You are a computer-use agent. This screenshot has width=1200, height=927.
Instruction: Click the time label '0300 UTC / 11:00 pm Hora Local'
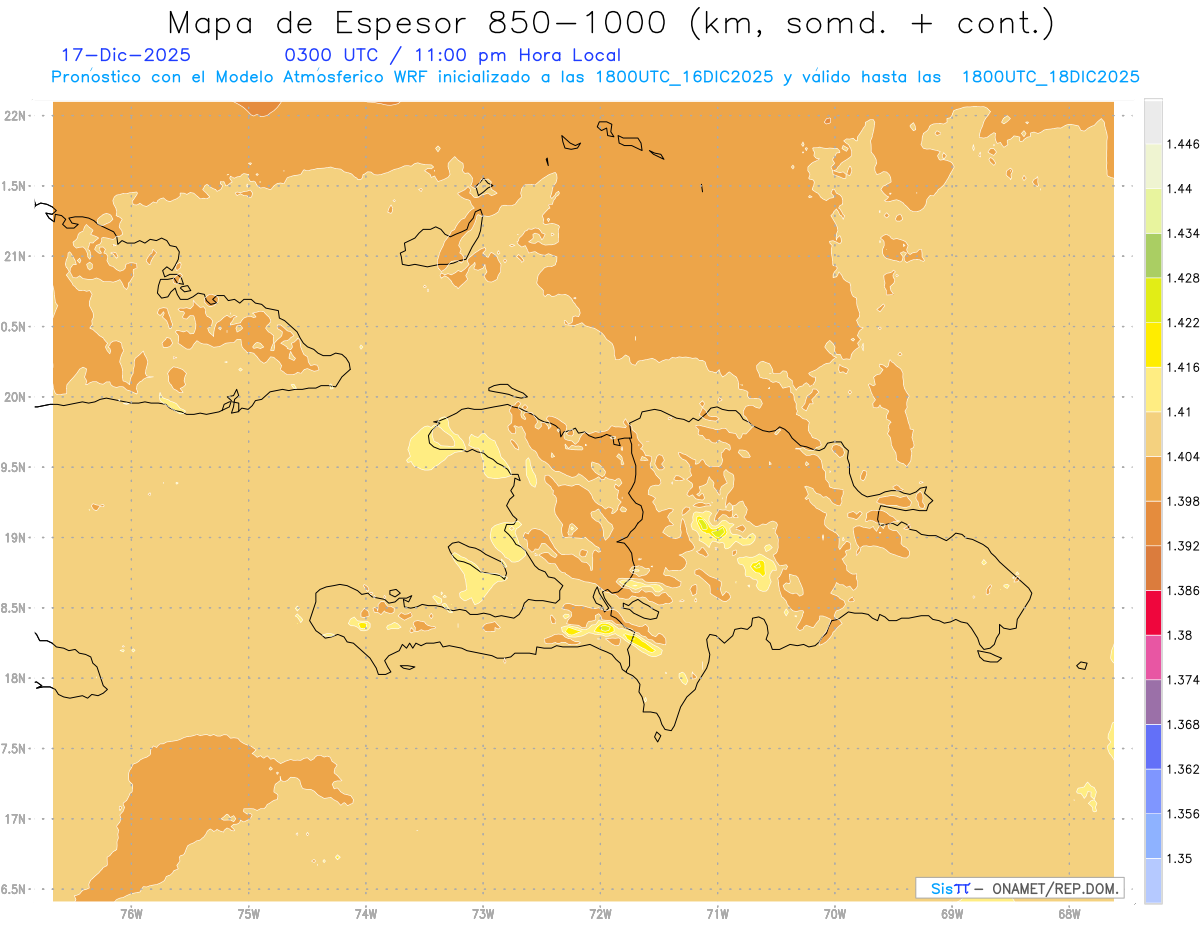tap(452, 55)
